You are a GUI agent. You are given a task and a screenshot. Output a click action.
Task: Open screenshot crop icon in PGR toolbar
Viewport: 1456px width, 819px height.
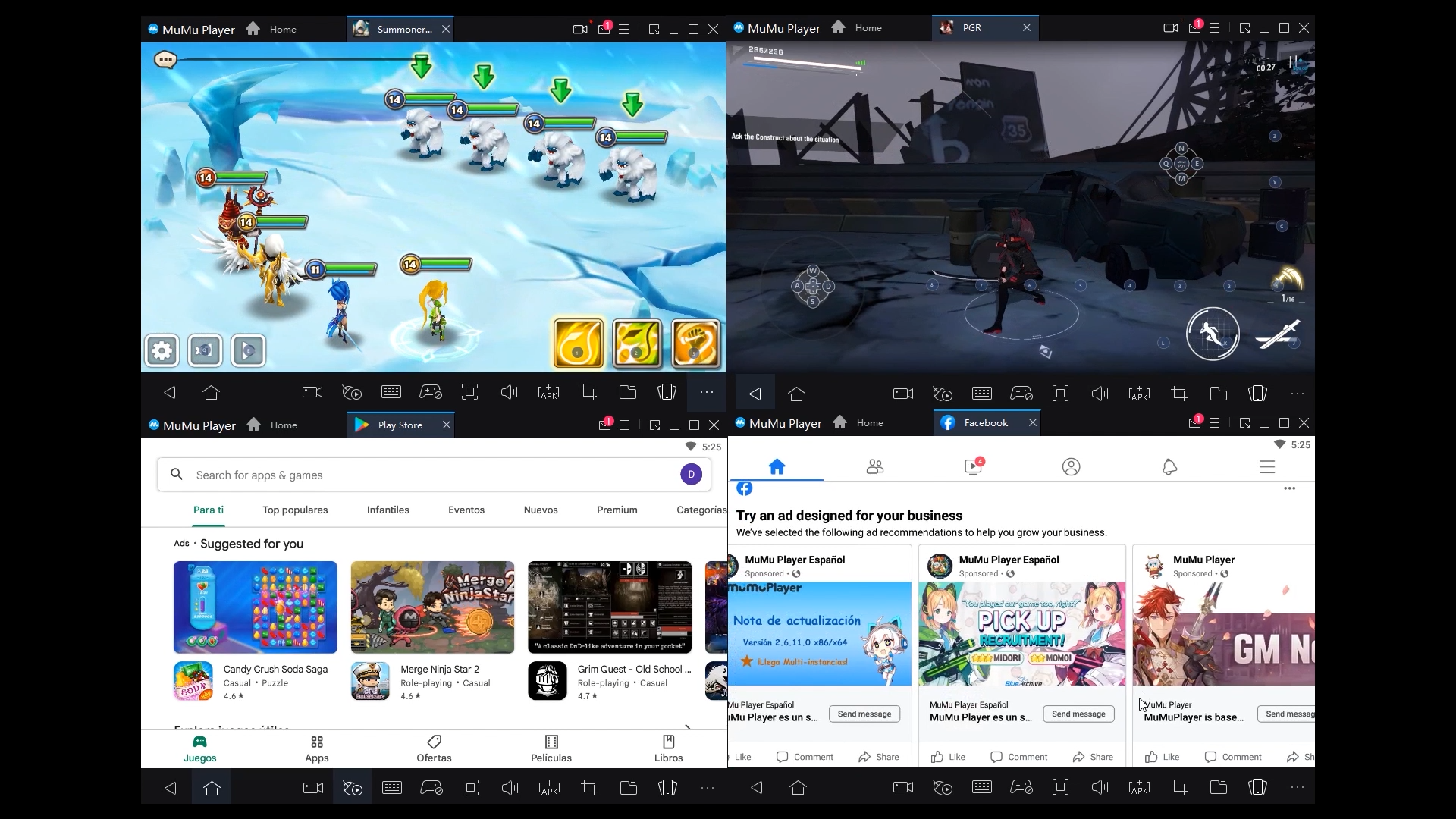(x=1178, y=394)
